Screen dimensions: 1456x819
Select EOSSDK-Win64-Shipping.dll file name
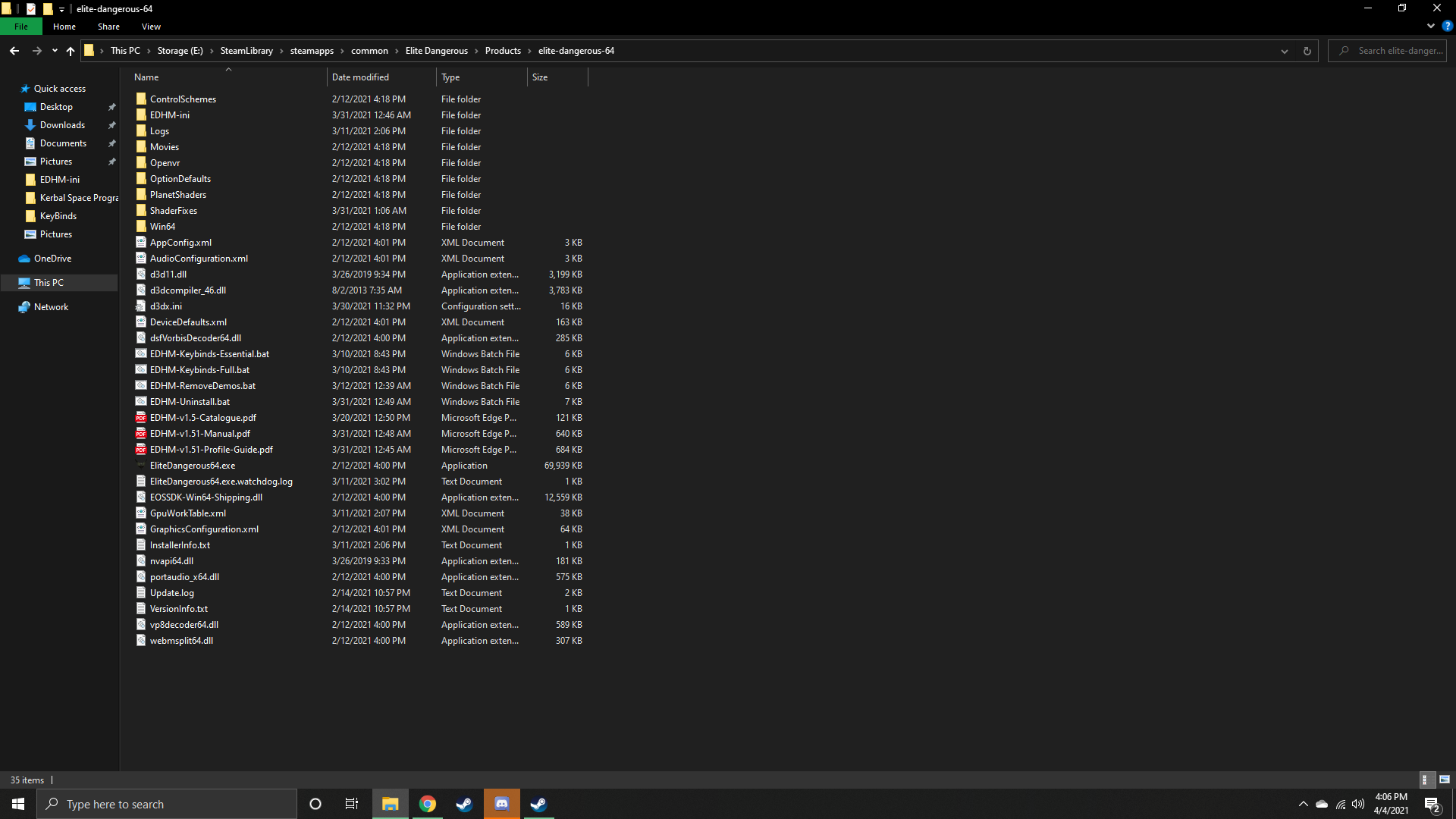pos(206,497)
